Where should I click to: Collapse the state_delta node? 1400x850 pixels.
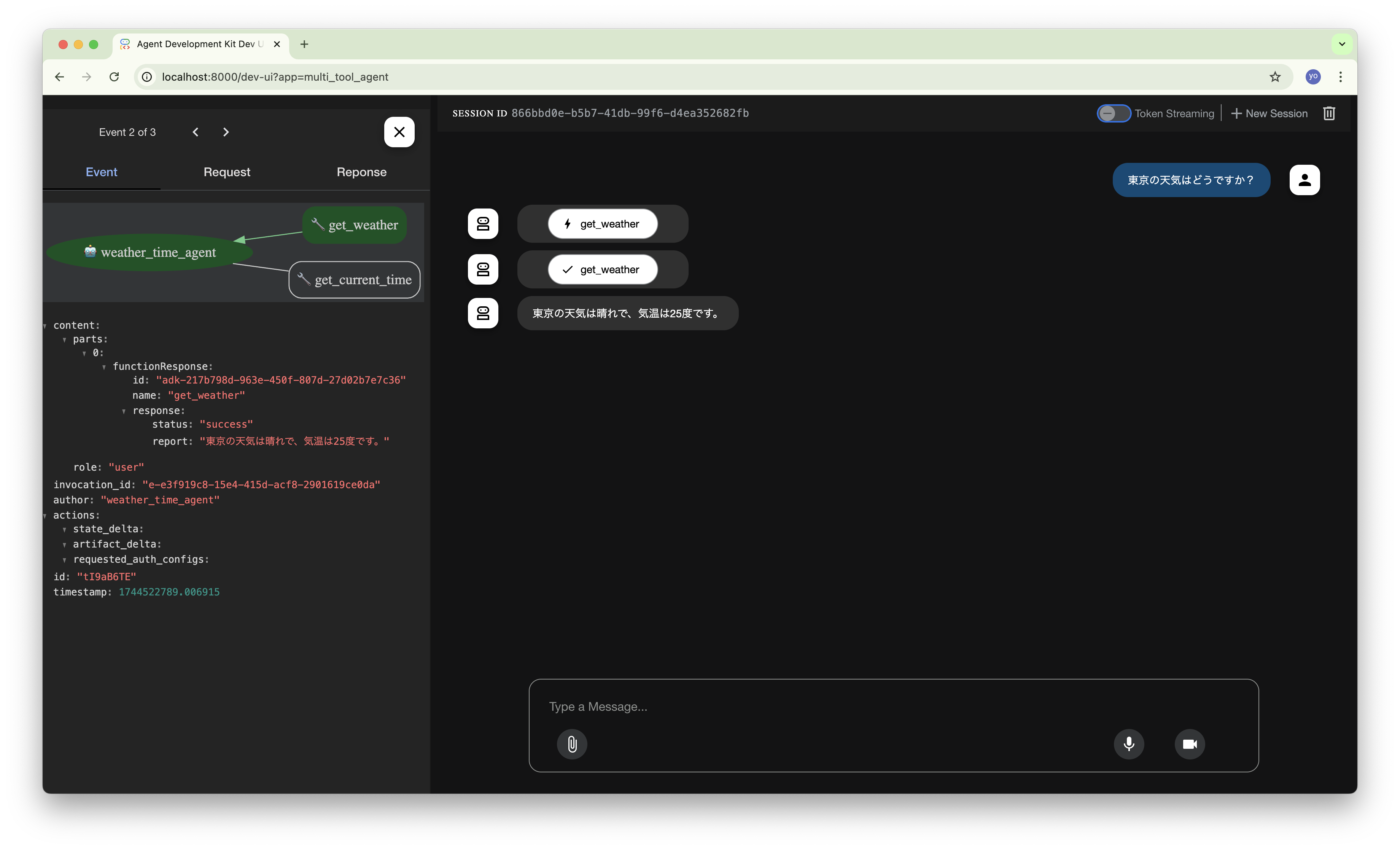tap(64, 528)
